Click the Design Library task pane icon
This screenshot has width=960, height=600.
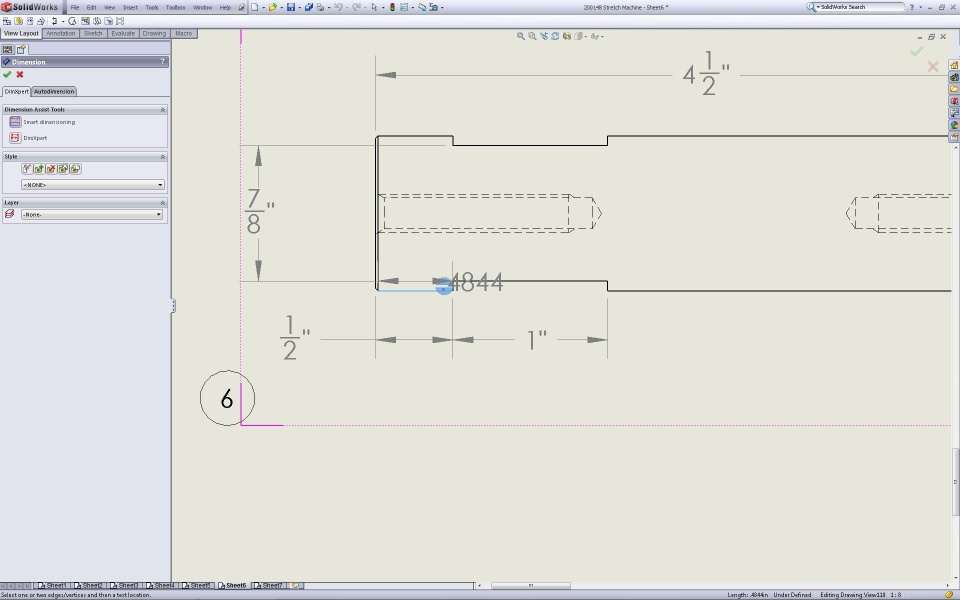click(x=954, y=77)
